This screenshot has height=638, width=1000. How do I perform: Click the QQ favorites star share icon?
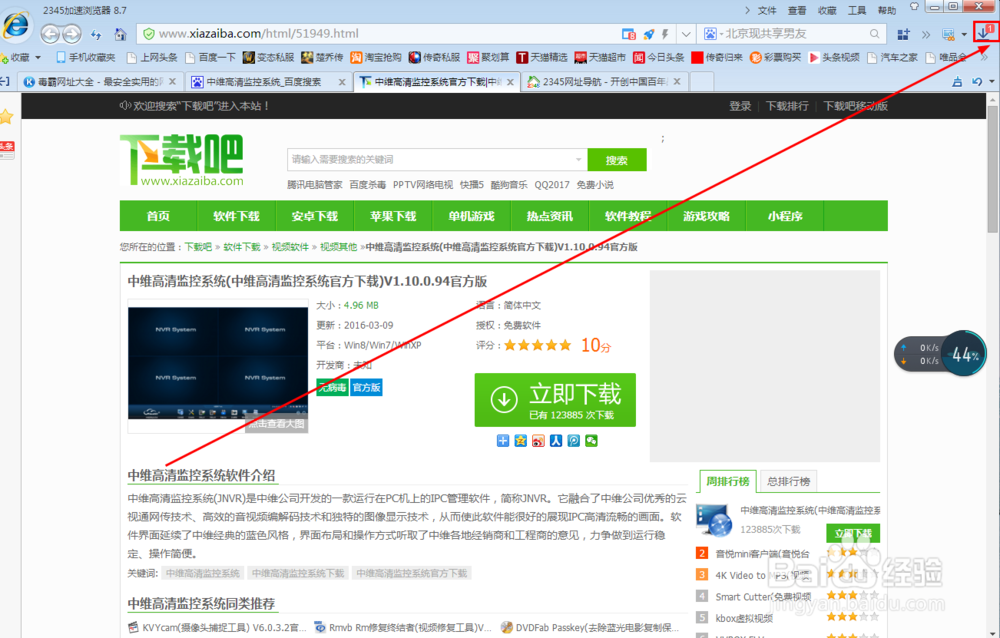coord(521,440)
